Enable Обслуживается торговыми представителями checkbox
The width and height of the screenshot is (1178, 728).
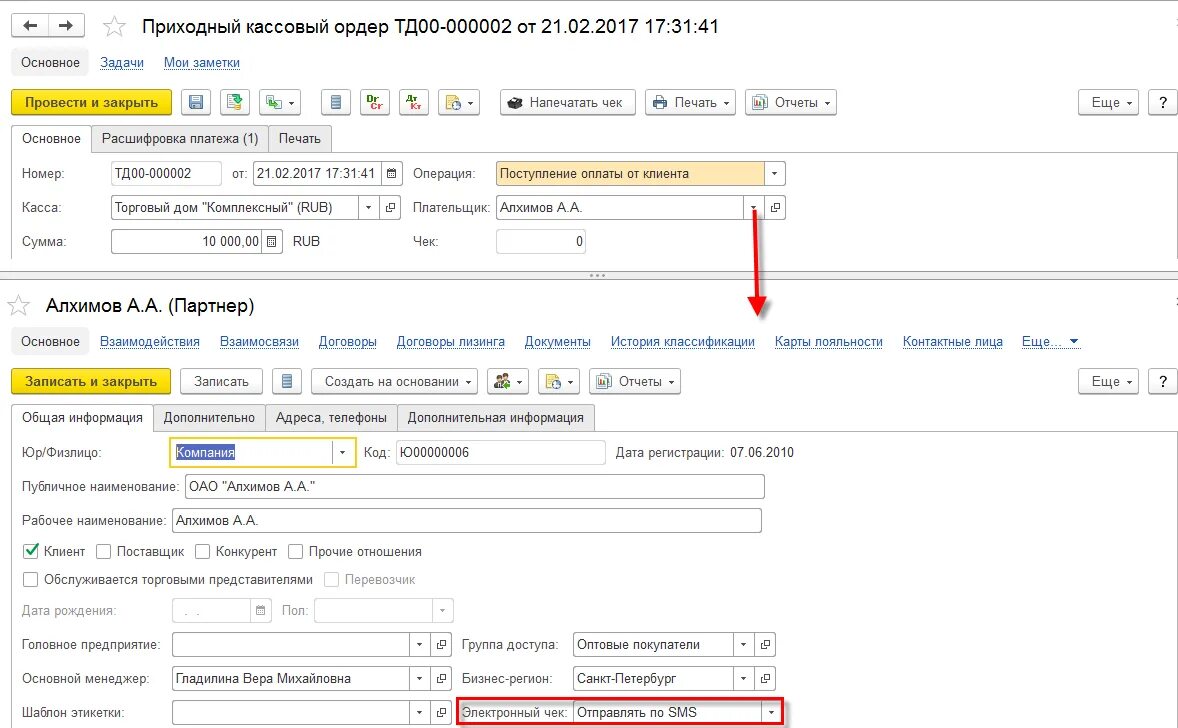pos(30,579)
